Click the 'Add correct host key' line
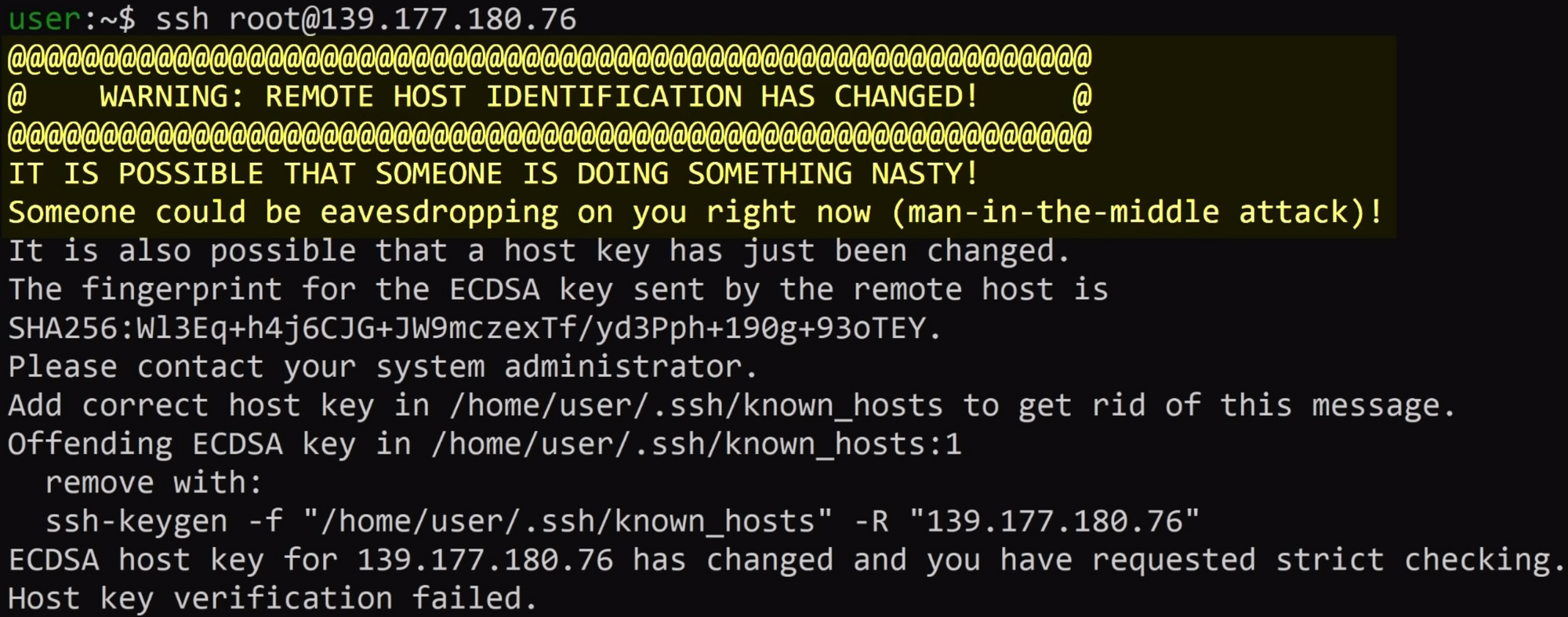The height and width of the screenshot is (617, 1568). click(x=731, y=405)
